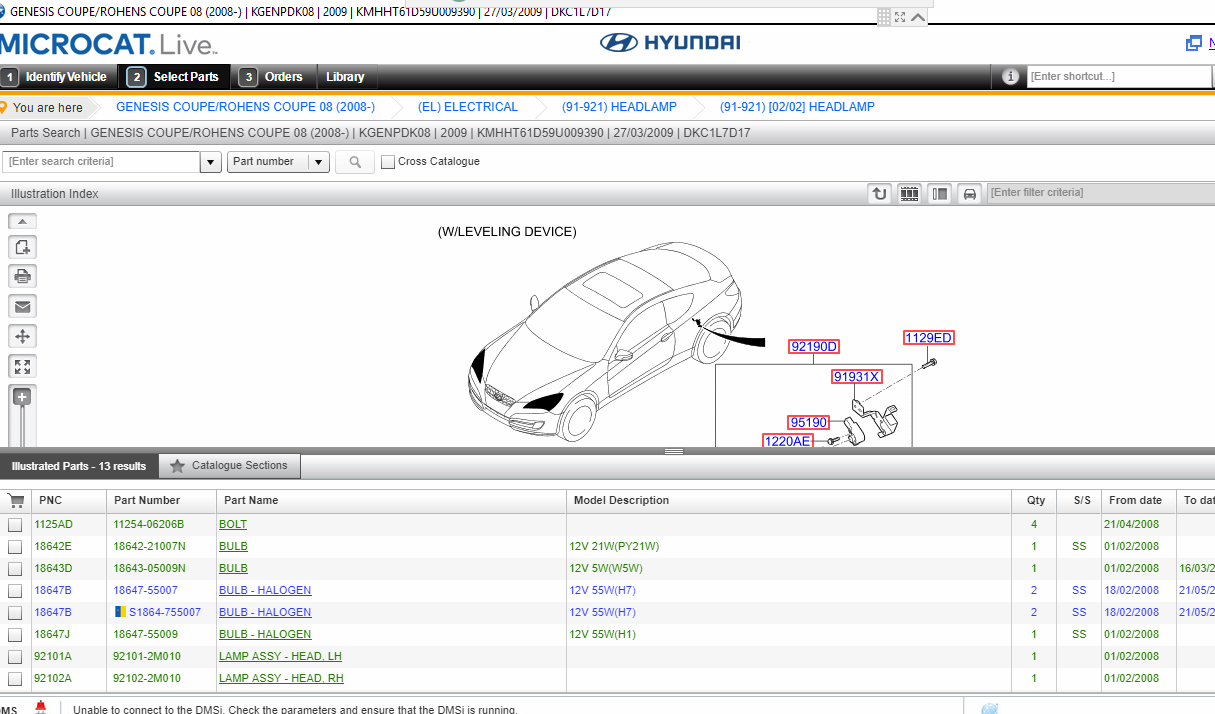Toggle the Cross Catalogue checkbox
This screenshot has width=1215, height=714.
click(388, 162)
